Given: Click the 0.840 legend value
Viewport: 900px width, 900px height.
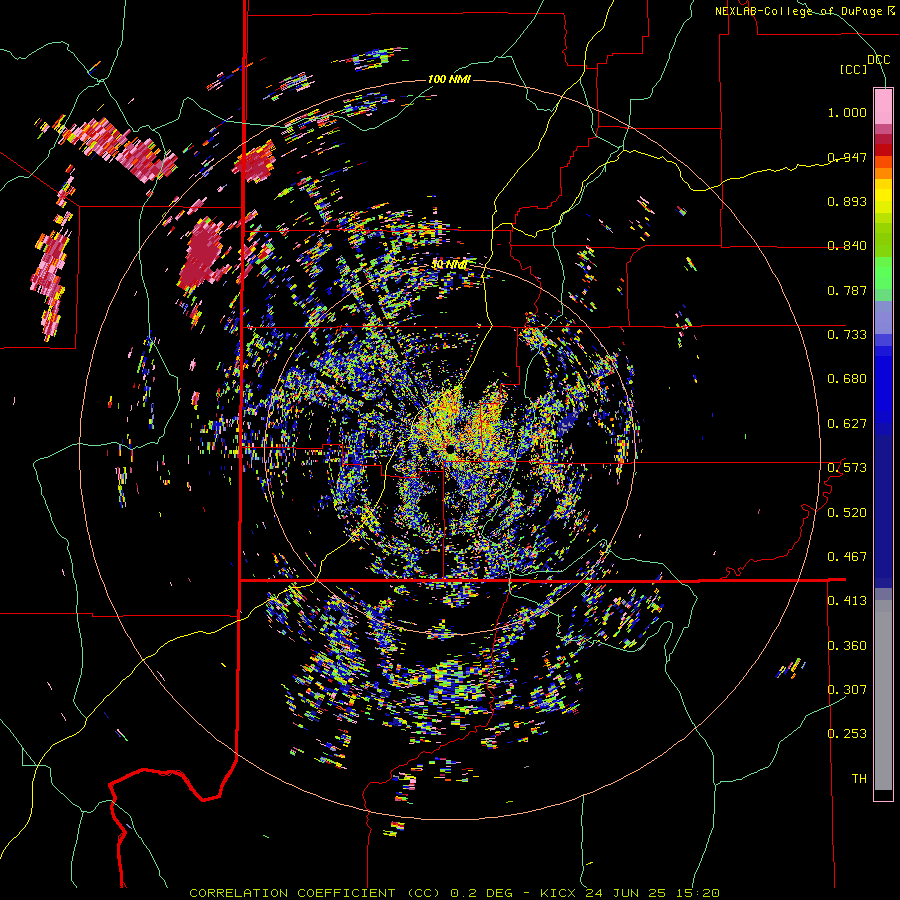Looking at the screenshot, I should 847,246.
